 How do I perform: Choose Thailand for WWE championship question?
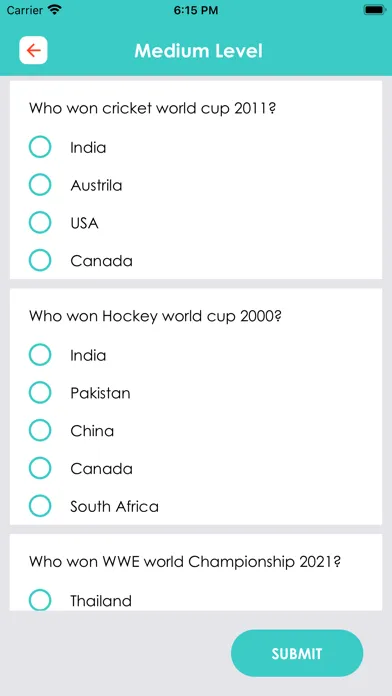click(40, 600)
